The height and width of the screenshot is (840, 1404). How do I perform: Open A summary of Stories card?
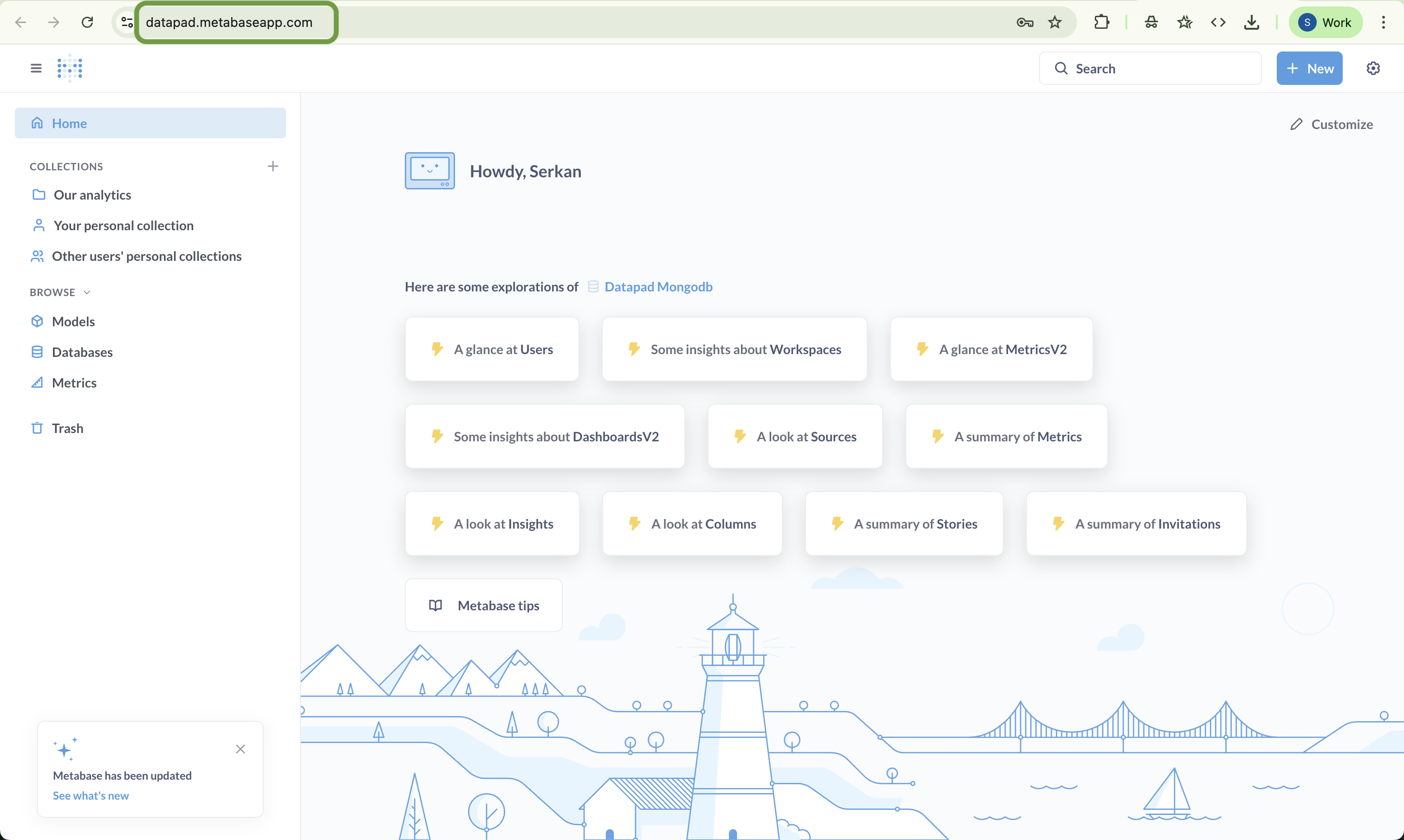(x=904, y=523)
